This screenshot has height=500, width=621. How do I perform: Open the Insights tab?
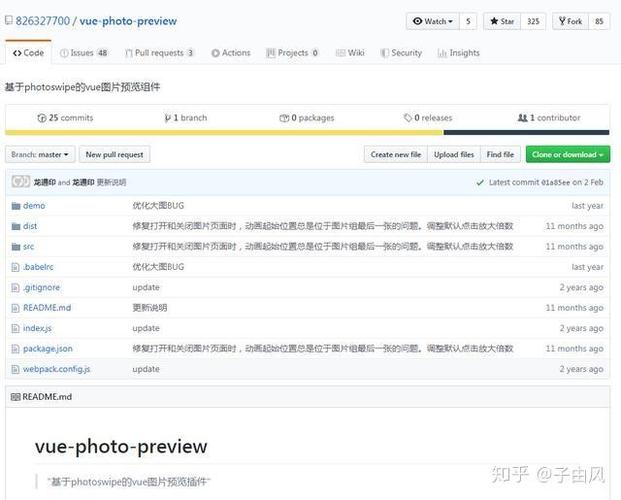point(459,53)
